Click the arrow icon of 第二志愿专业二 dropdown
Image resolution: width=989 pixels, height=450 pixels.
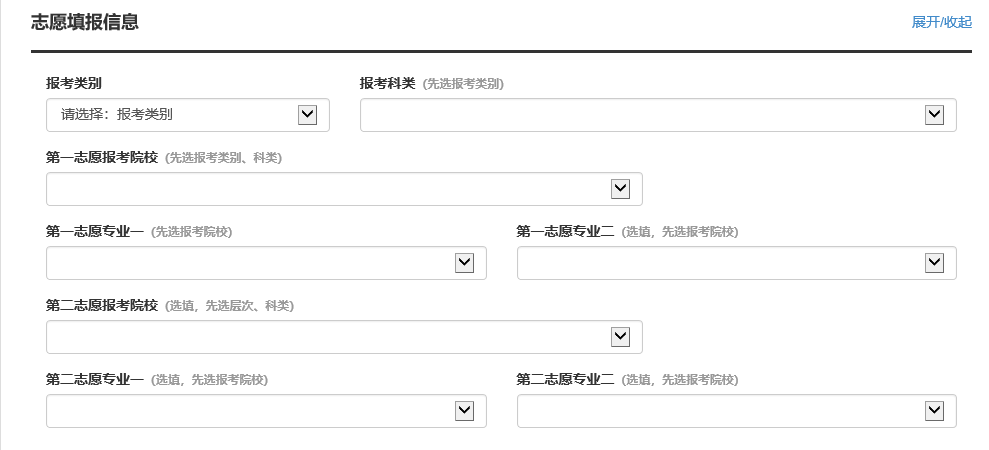pyautogui.click(x=935, y=411)
